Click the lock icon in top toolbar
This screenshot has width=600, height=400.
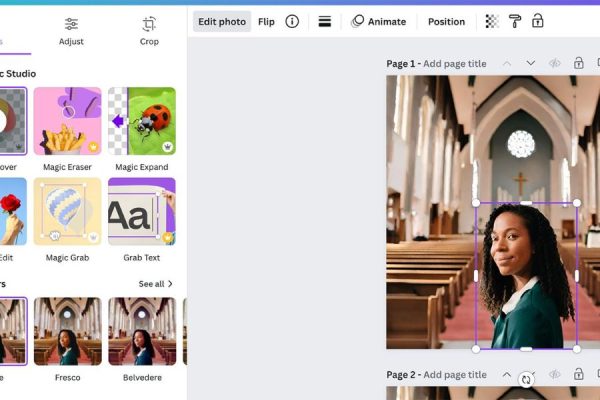point(538,21)
